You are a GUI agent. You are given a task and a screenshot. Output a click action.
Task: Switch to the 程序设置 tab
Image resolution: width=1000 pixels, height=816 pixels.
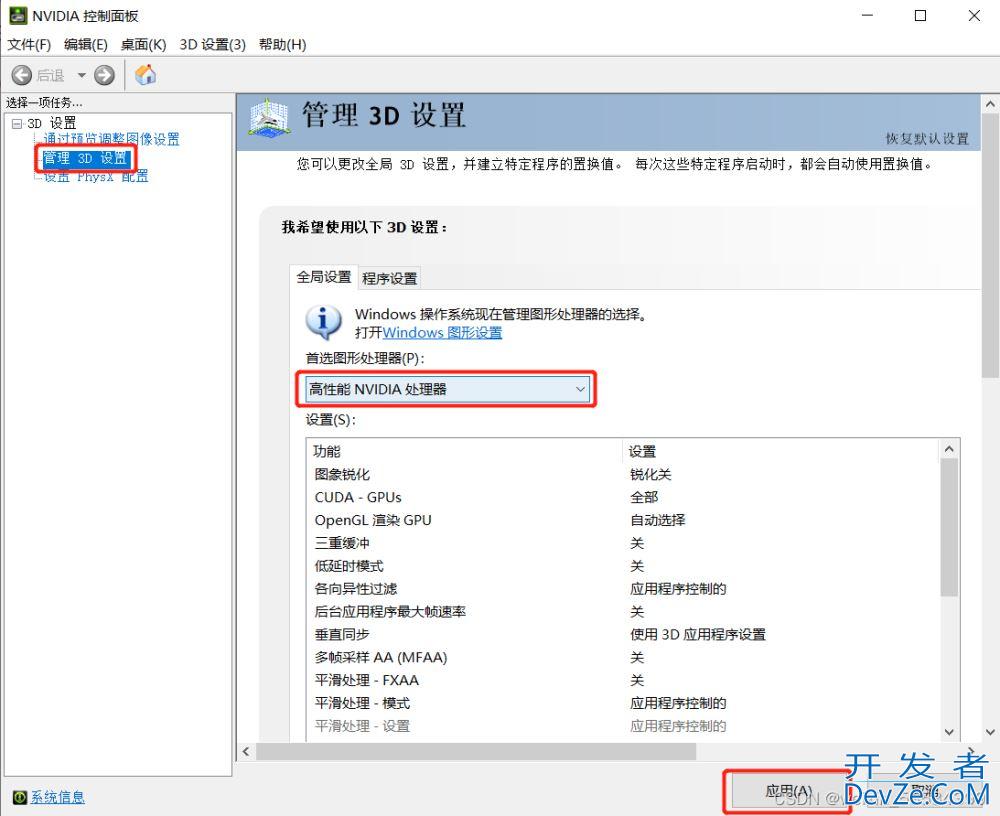(x=389, y=278)
